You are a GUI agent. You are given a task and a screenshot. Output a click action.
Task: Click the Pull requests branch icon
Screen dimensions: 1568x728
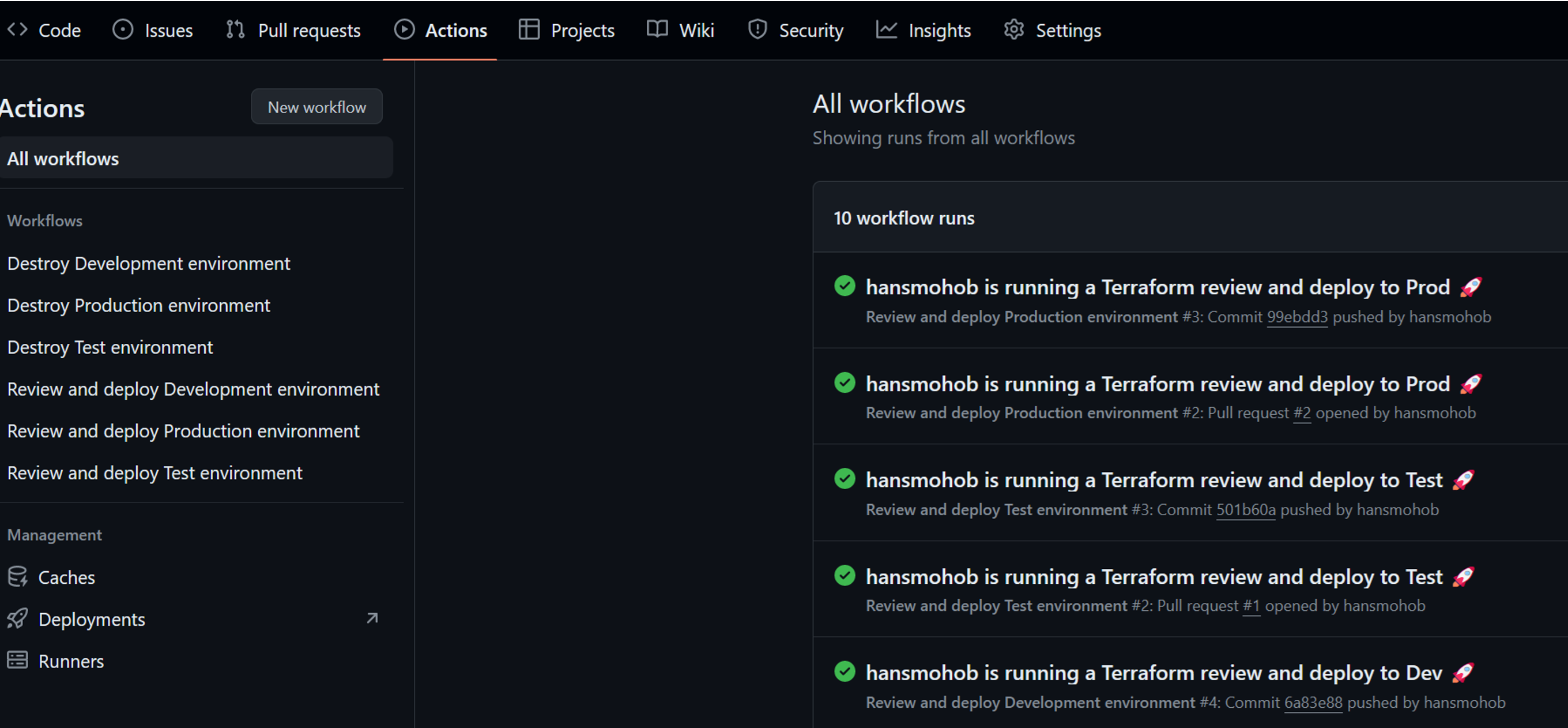pyautogui.click(x=233, y=29)
